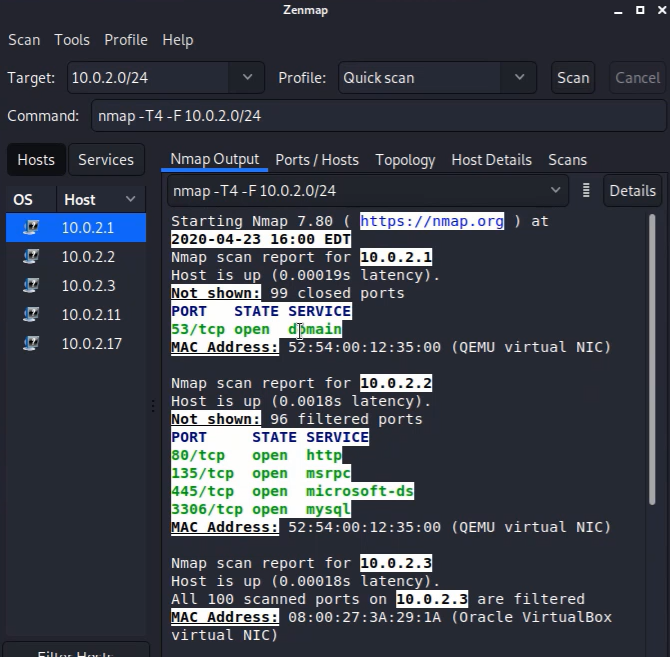Switch to the Nmap Output tab
Screen dimensions: 670x657
click(x=215, y=159)
